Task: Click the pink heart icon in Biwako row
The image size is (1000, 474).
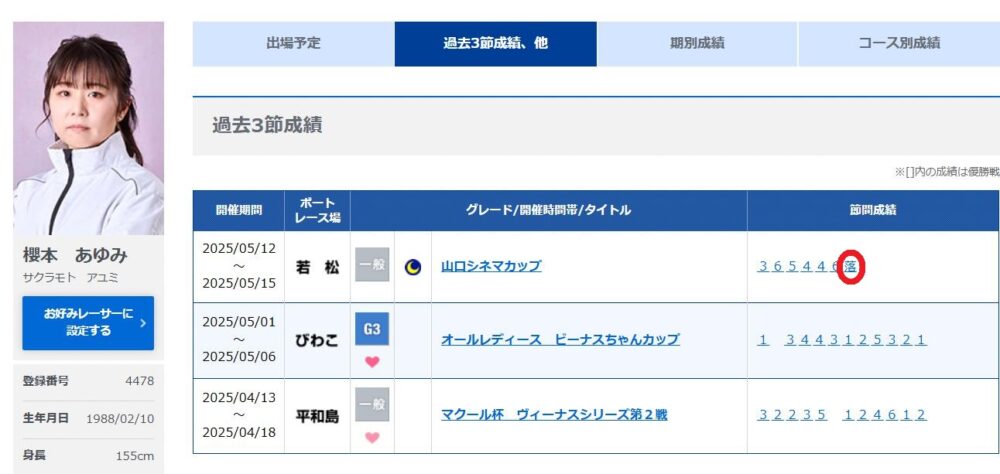Action: [x=372, y=362]
